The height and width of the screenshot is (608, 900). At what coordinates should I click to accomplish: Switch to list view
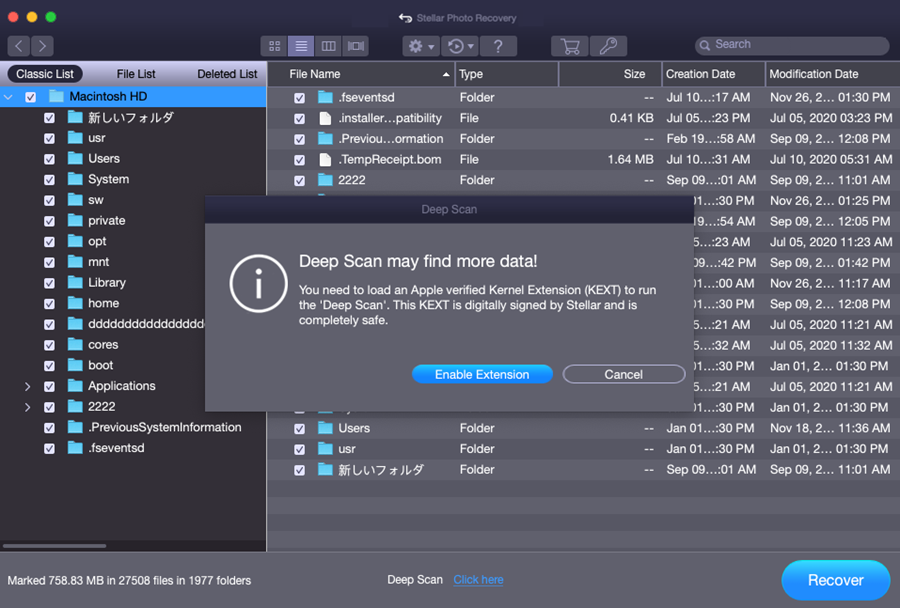301,46
